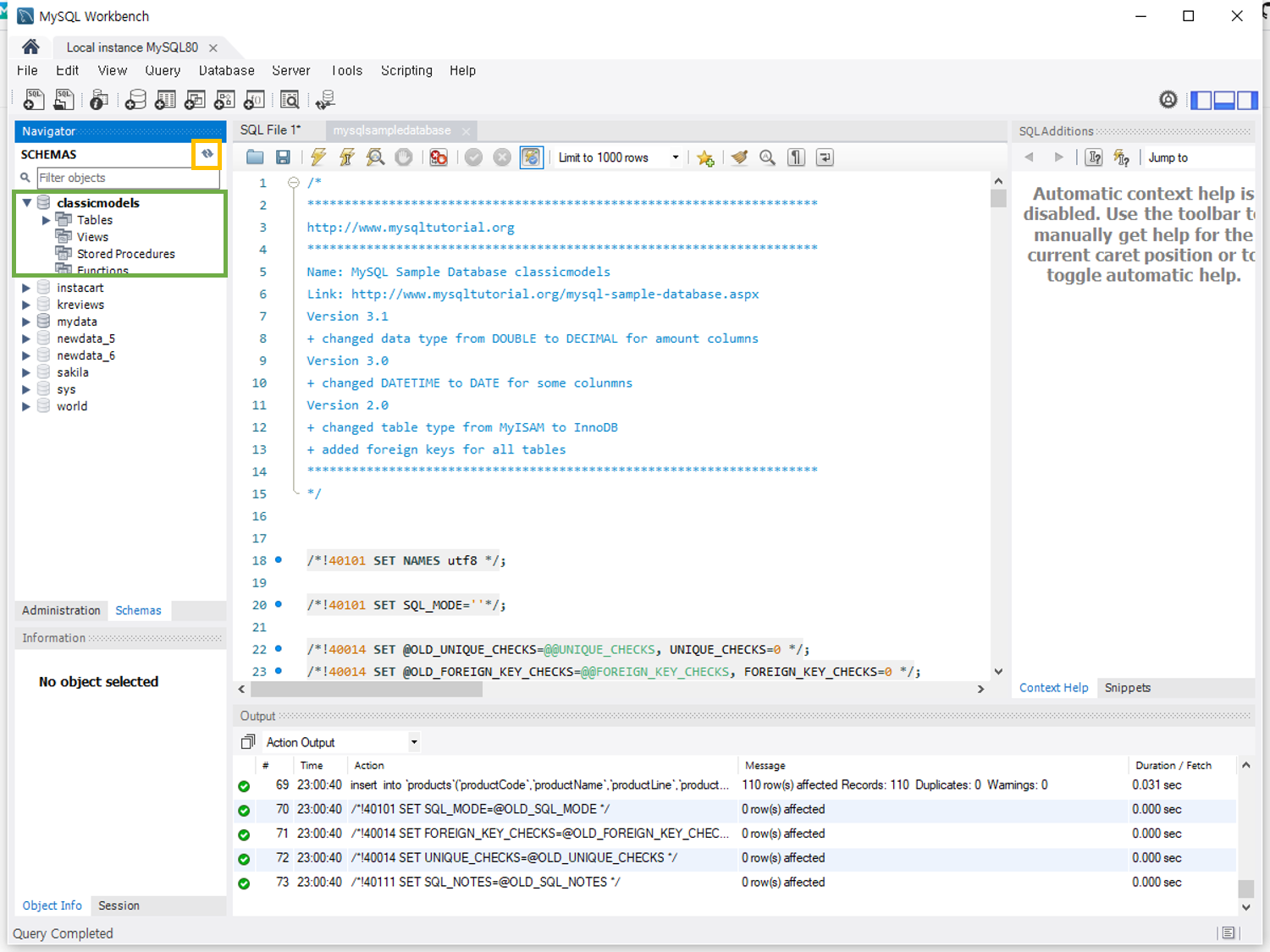
Task: Clear the Action Output list icon
Action: [248, 742]
